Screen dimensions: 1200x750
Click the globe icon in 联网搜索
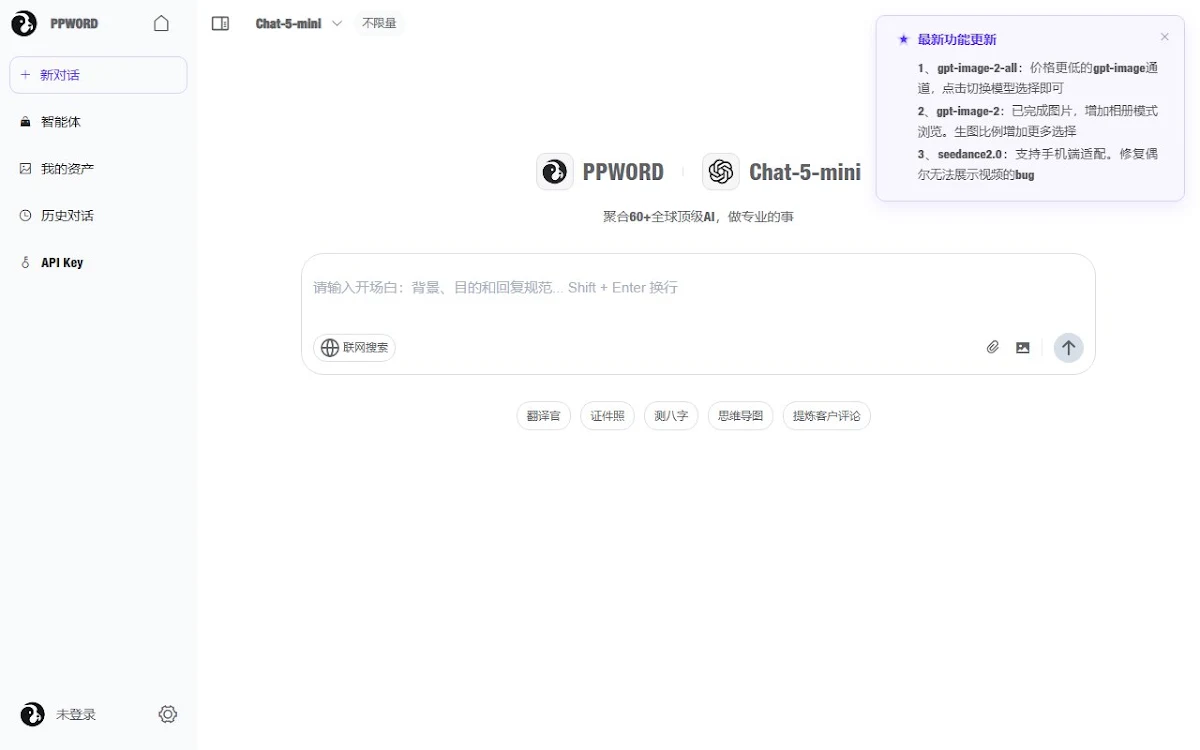pos(329,348)
